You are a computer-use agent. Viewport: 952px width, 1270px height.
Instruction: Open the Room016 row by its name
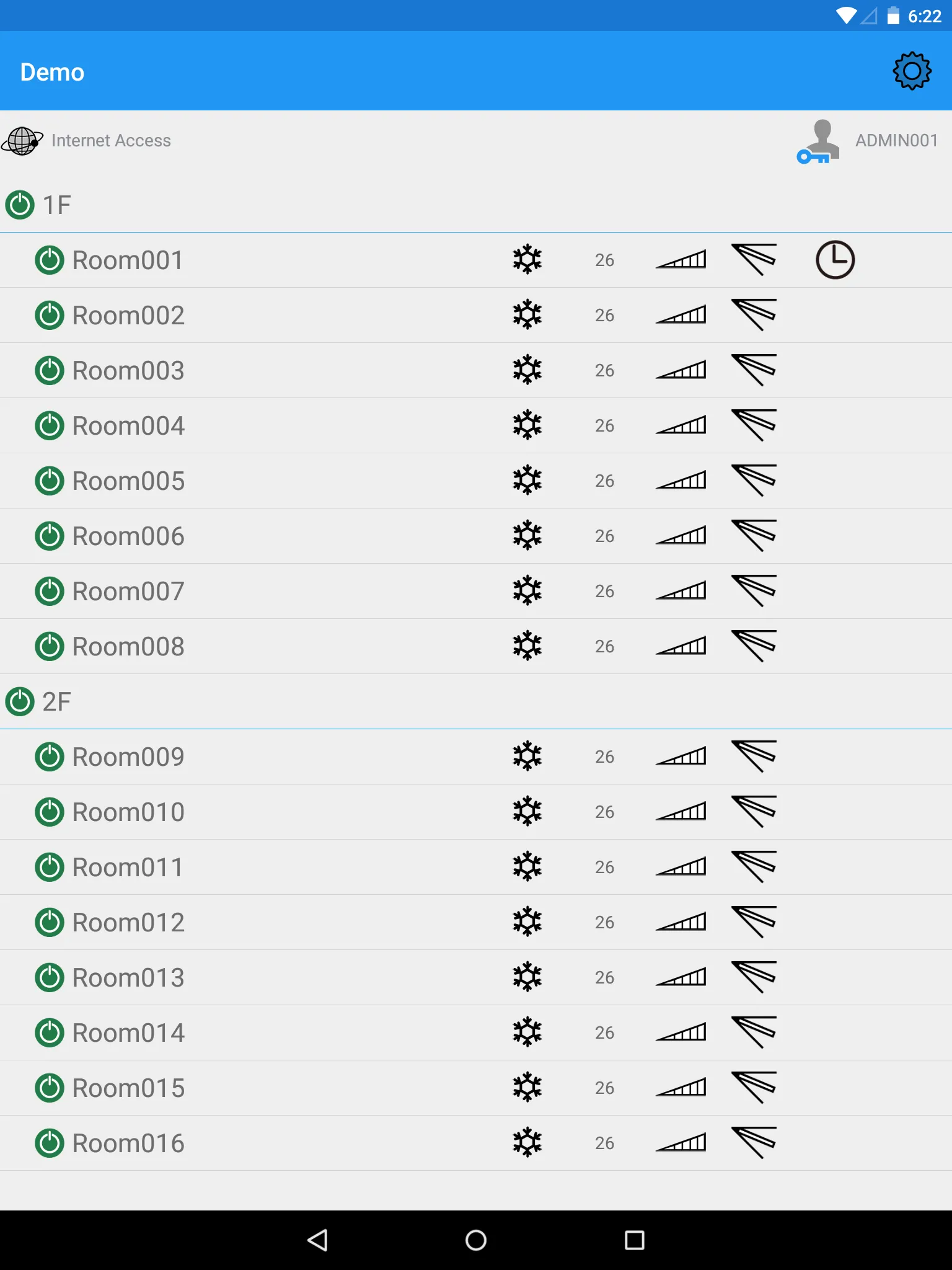[128, 1143]
